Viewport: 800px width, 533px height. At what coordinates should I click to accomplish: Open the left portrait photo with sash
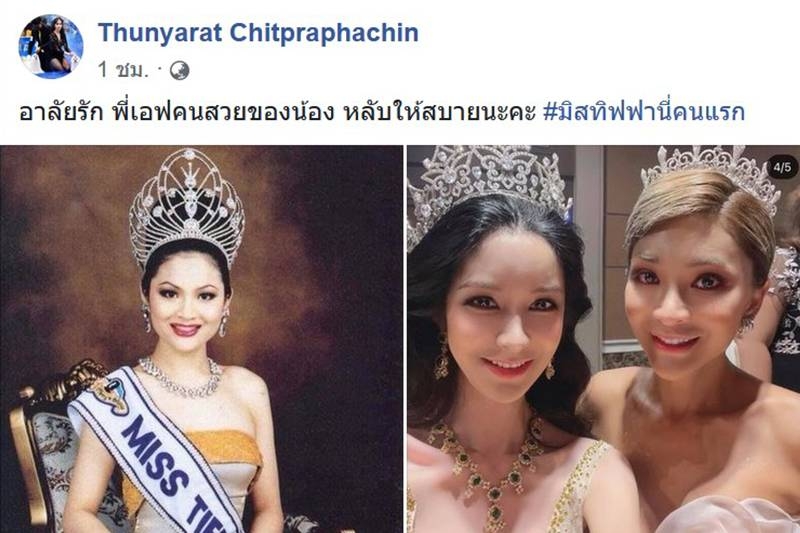click(x=202, y=339)
